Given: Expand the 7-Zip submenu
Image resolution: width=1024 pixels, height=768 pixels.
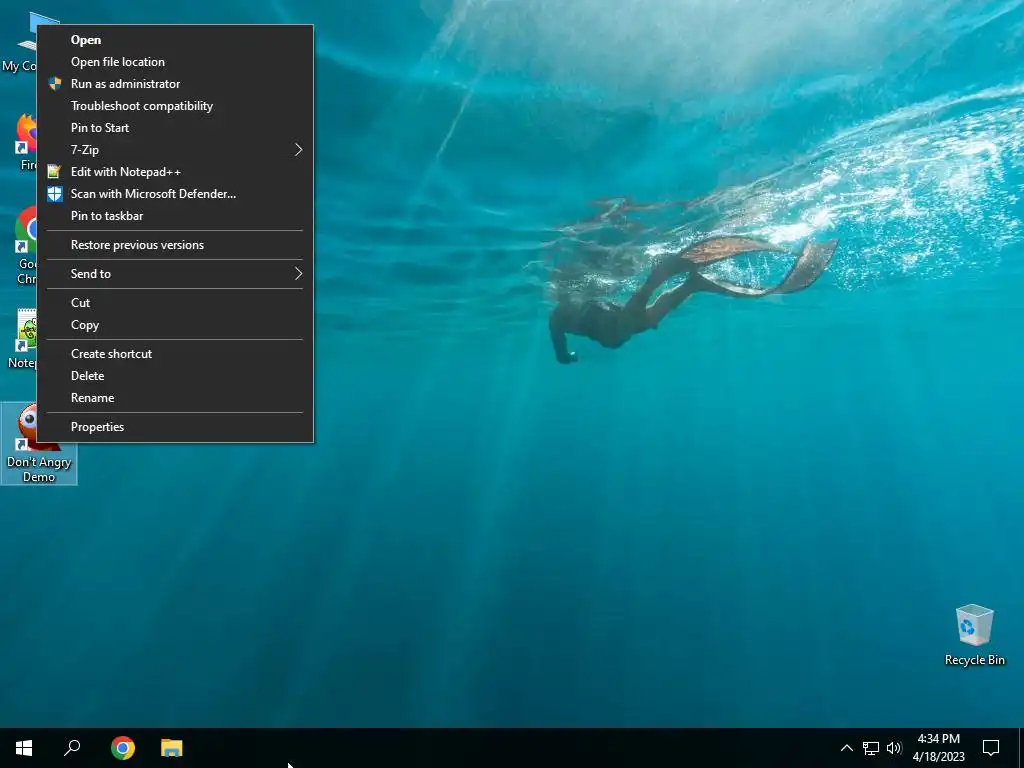Looking at the screenshot, I should pos(175,150).
